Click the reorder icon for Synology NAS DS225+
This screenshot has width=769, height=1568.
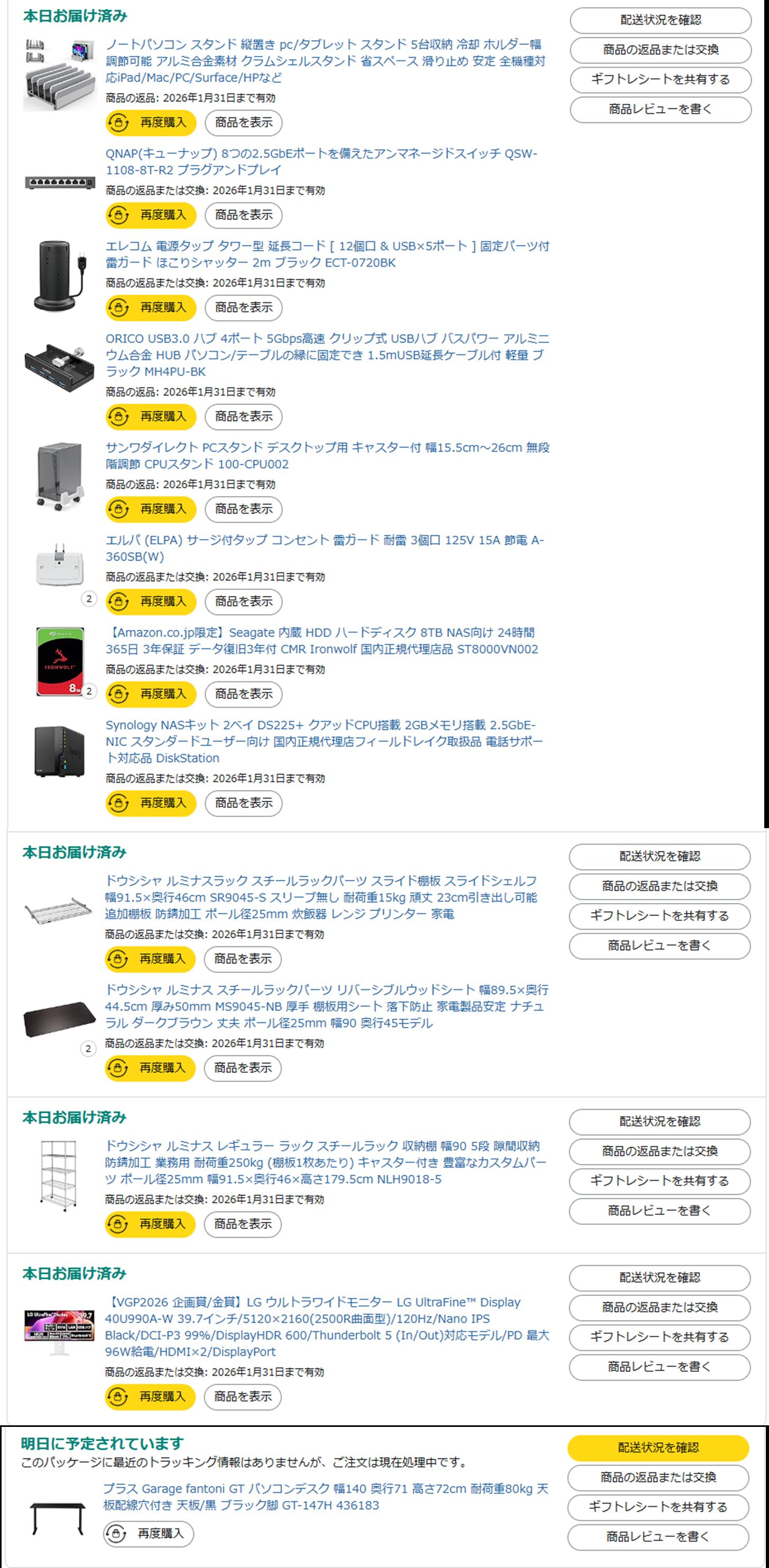(118, 803)
